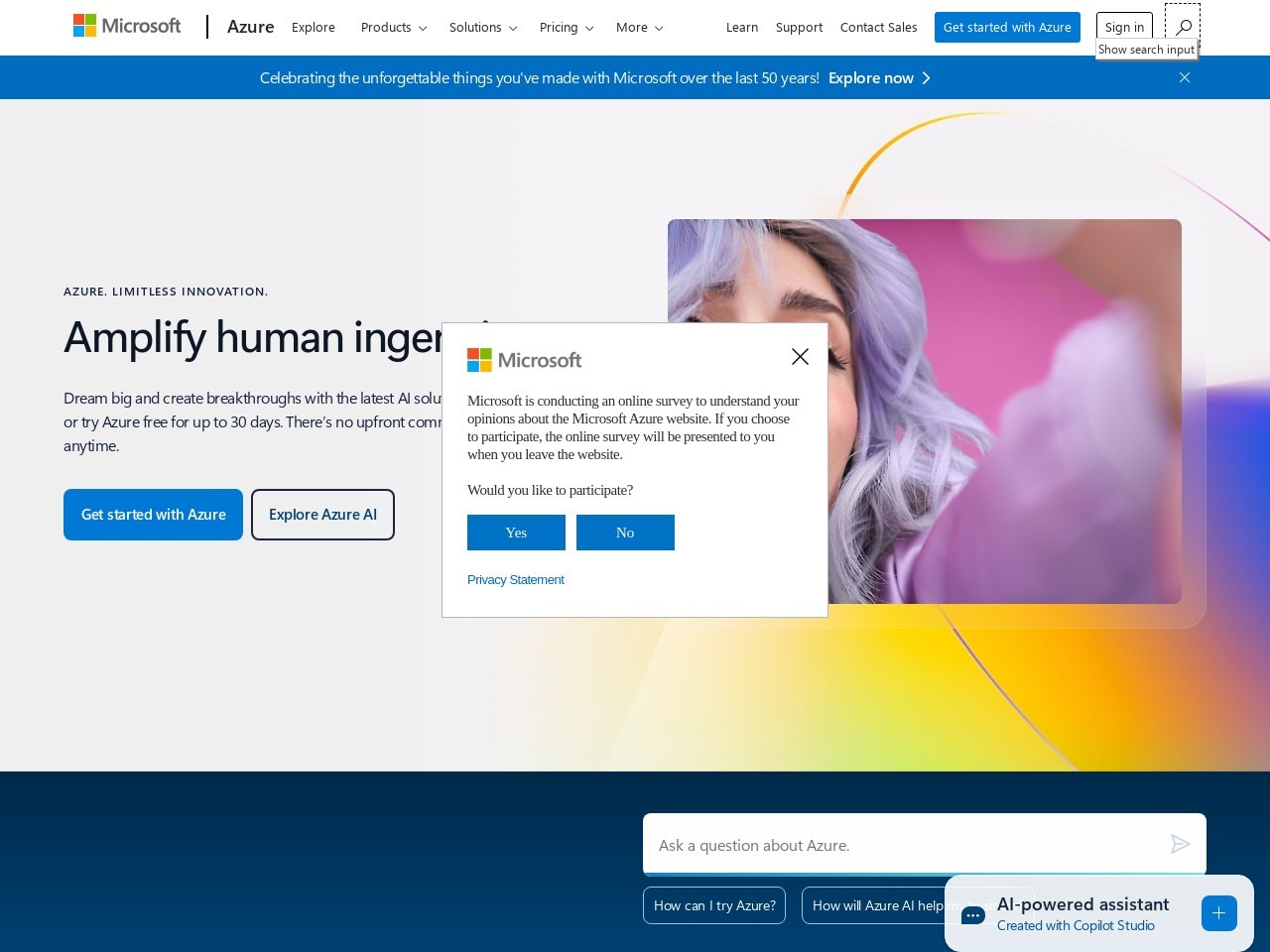This screenshot has height=952, width=1270.
Task: Open the Privacy Statement link
Action: pos(515,580)
